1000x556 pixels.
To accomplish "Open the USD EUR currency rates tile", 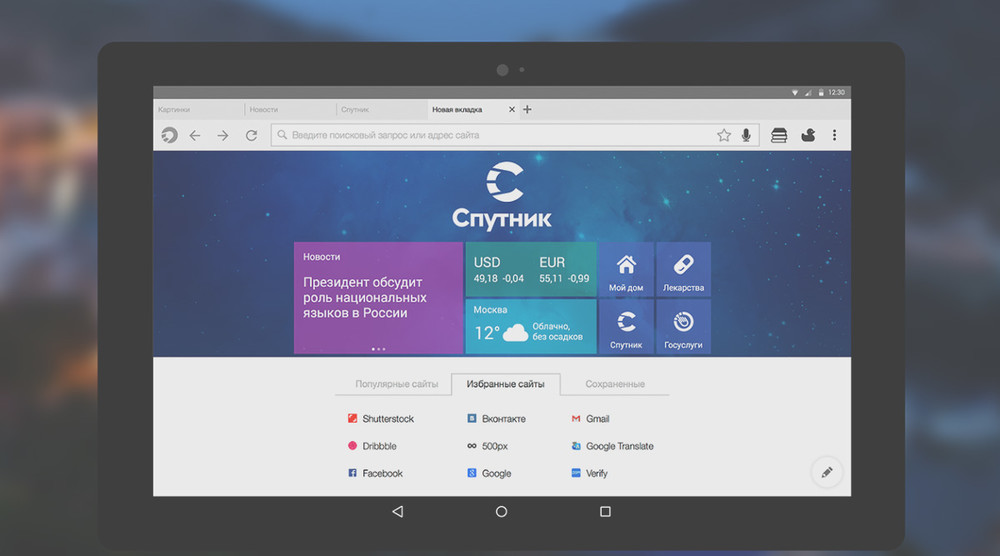I will coord(531,269).
